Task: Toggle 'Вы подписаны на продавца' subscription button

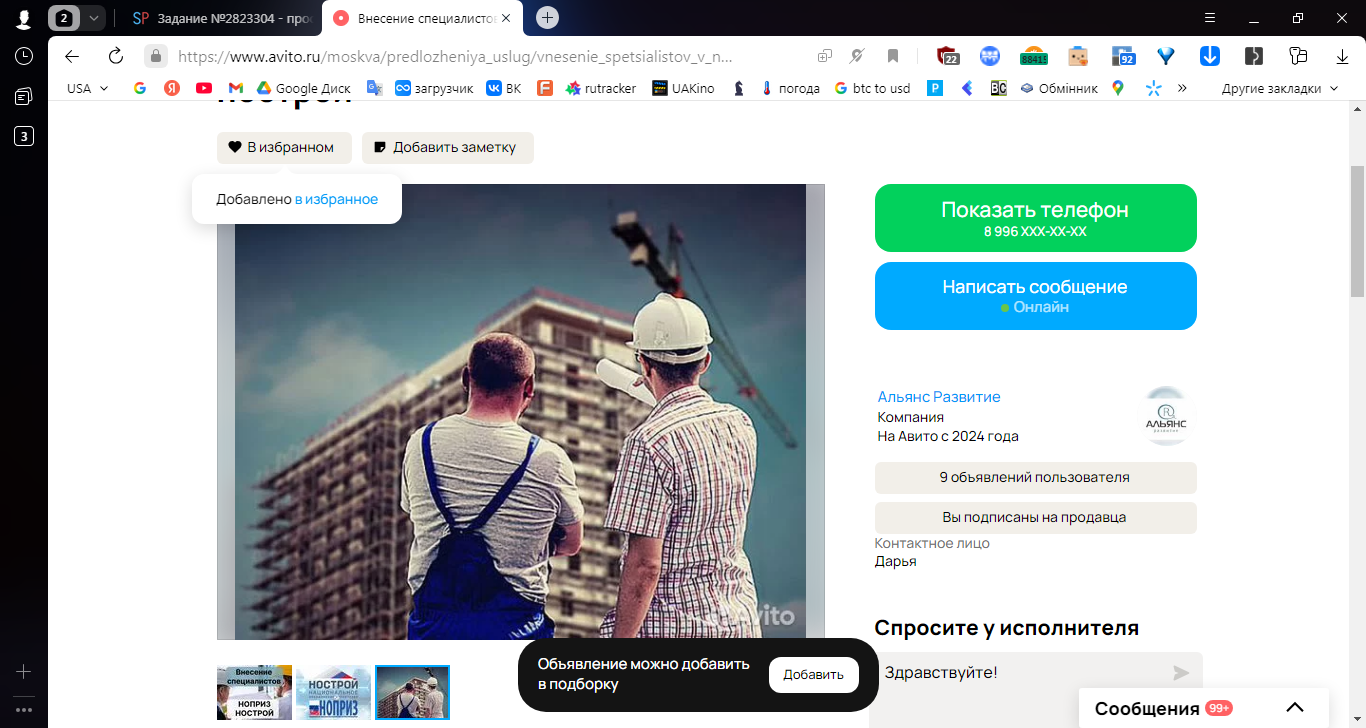Action: [1035, 517]
